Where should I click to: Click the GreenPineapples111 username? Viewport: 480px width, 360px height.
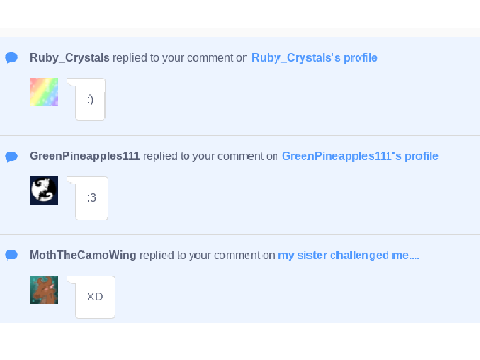(x=85, y=156)
